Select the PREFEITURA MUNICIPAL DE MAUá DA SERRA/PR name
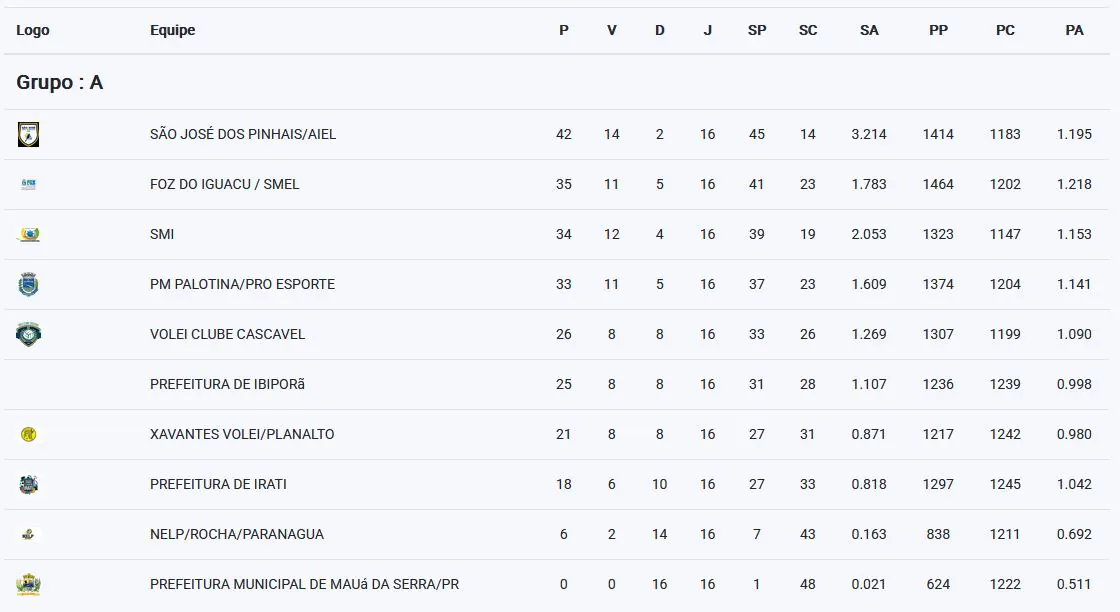The width and height of the screenshot is (1120, 612). pyautogui.click(x=304, y=584)
